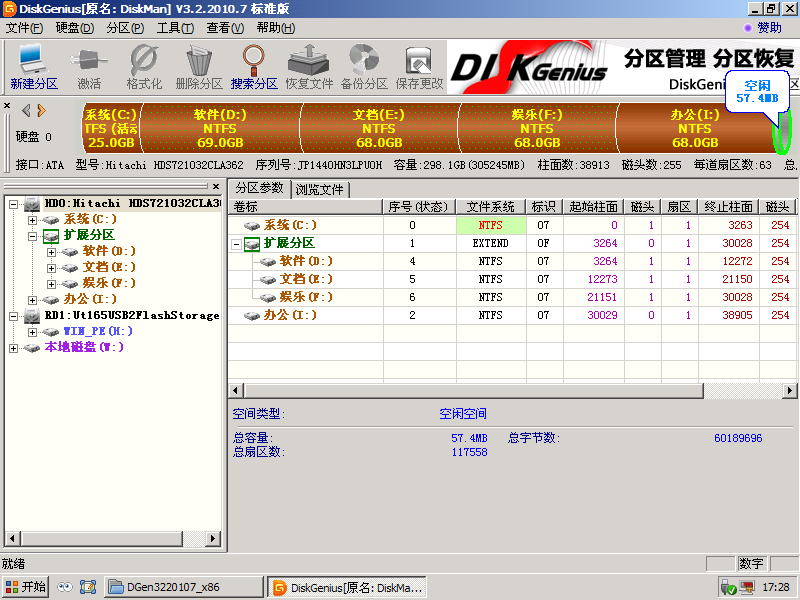
Task: Collapse the RD1 flash storage node
Action: pyautogui.click(x=14, y=316)
